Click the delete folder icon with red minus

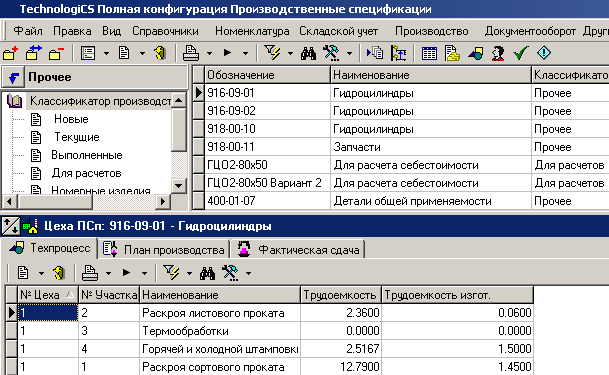click(57, 53)
